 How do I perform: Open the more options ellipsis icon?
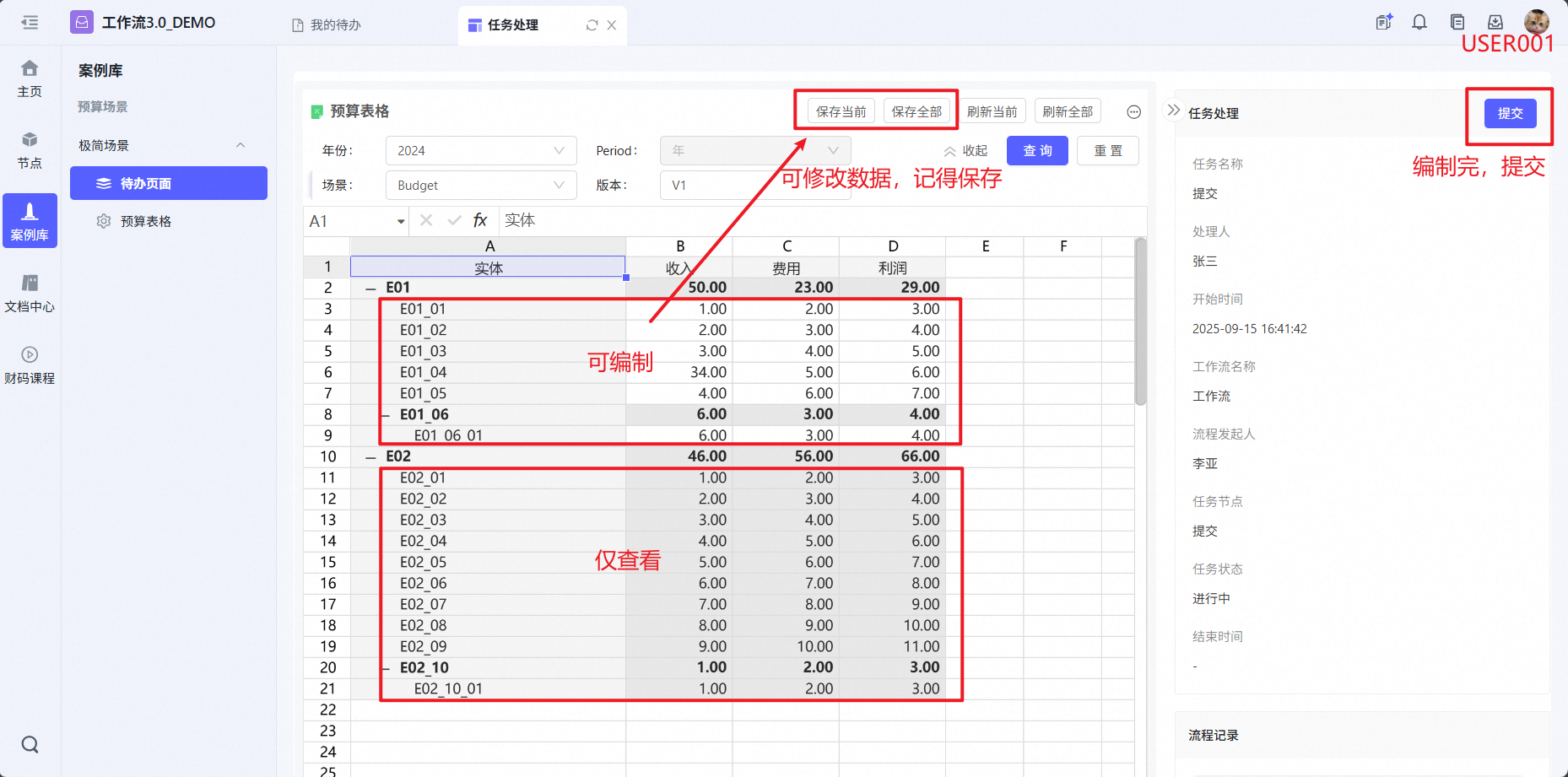pos(1133,111)
